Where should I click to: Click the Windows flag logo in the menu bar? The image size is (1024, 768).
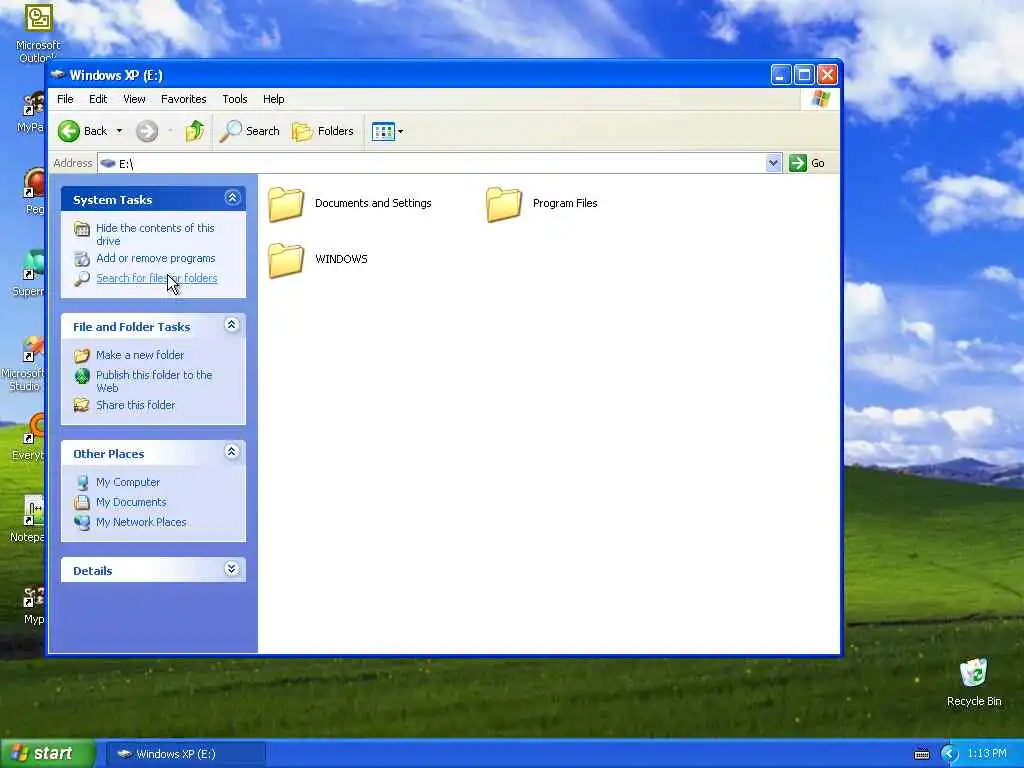pos(820,99)
